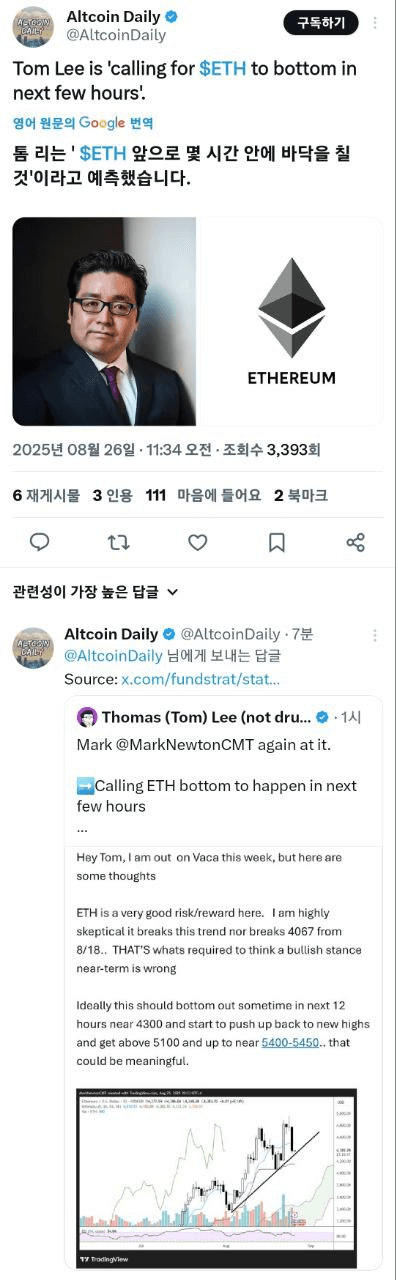Screen dimensions: 396x1280
Task: Click the Altcoin Daily profile avatar at top
Action: tap(33, 26)
